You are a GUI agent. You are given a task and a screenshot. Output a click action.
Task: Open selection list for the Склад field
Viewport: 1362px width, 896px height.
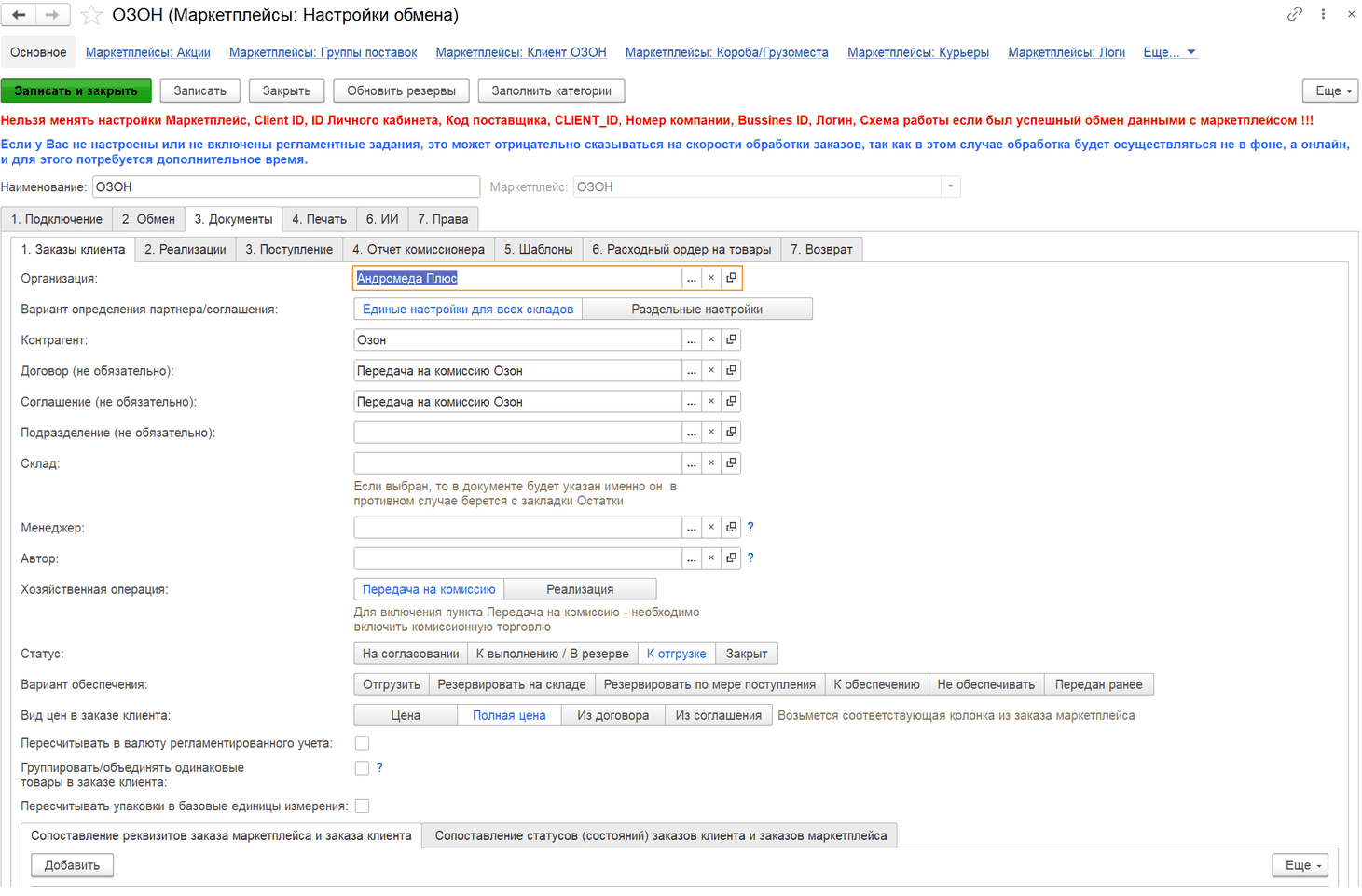(691, 462)
